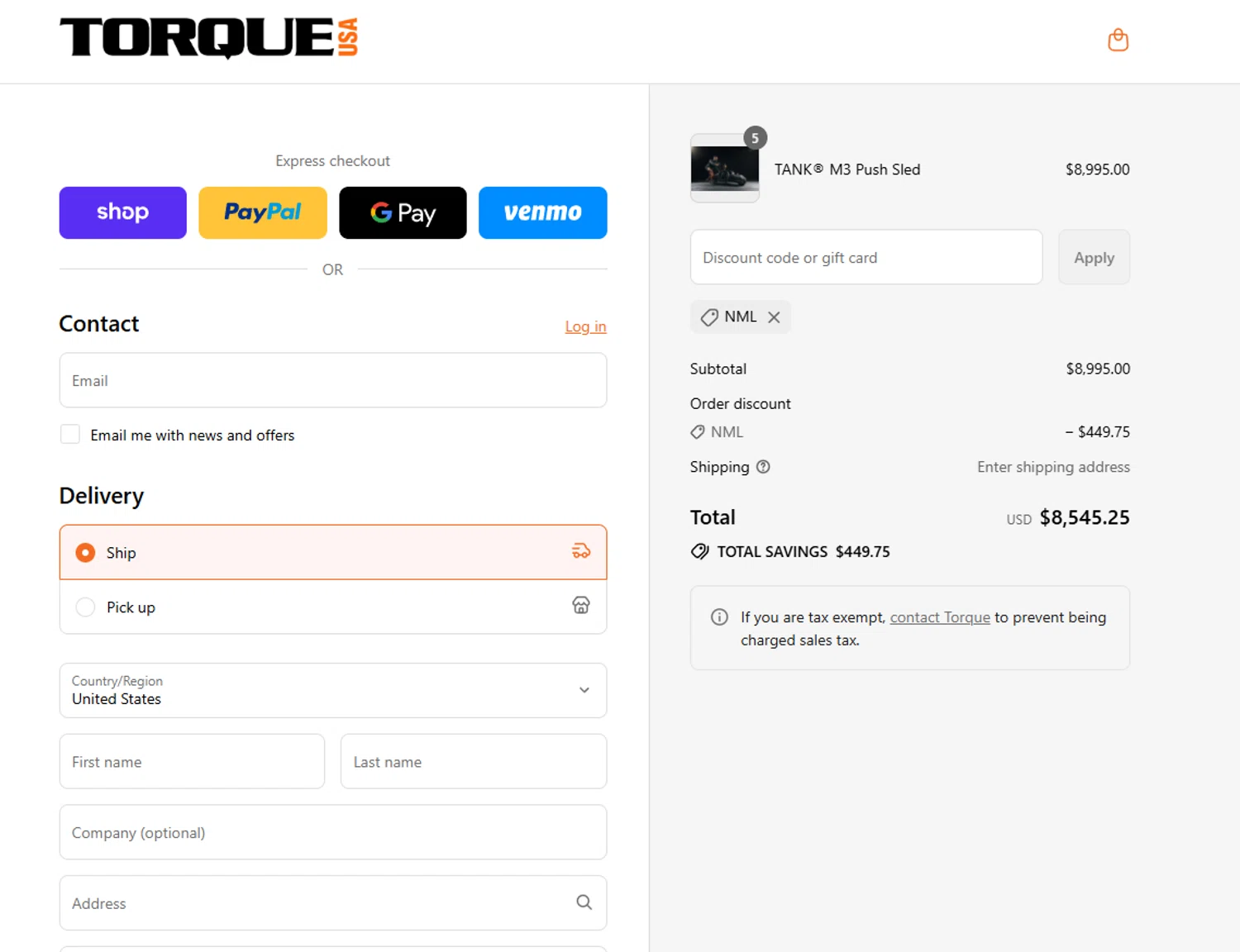Click the Subtotal label
The image size is (1240, 952).
tap(718, 369)
